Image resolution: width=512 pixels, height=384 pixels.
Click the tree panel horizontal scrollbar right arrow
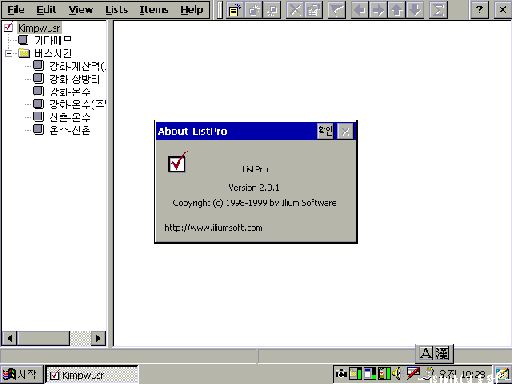pos(98,338)
